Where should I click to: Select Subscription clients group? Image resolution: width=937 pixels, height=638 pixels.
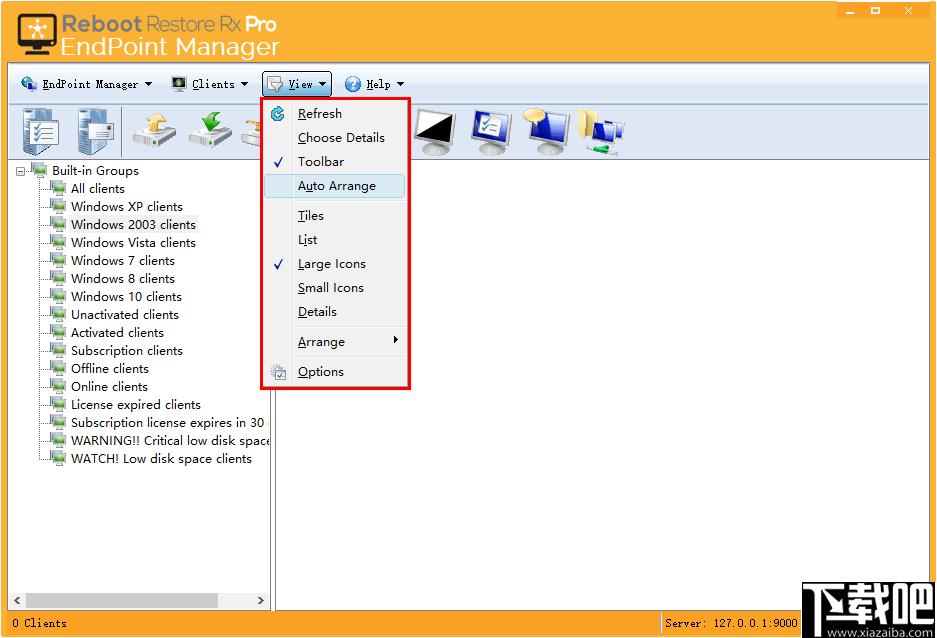click(127, 351)
